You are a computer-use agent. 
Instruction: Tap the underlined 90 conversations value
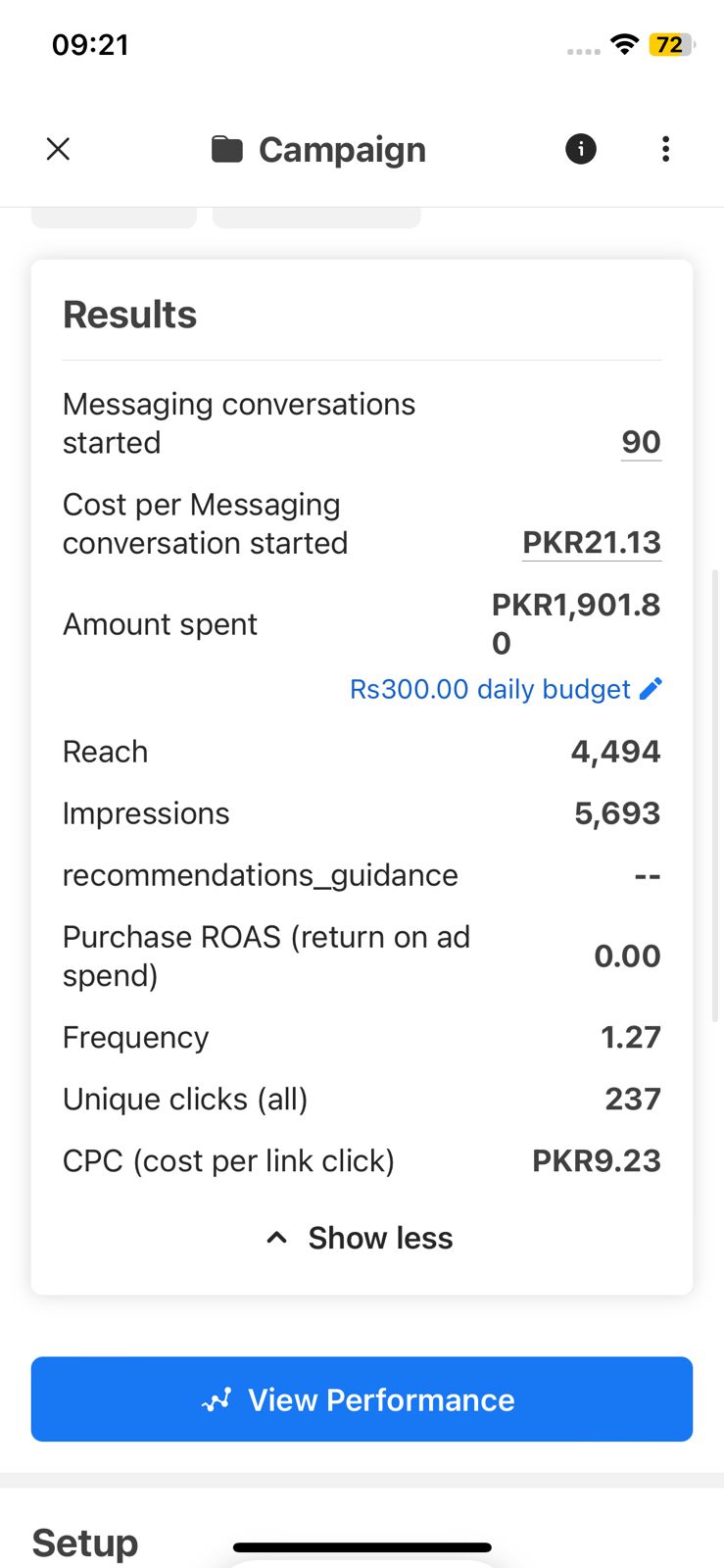tap(641, 442)
